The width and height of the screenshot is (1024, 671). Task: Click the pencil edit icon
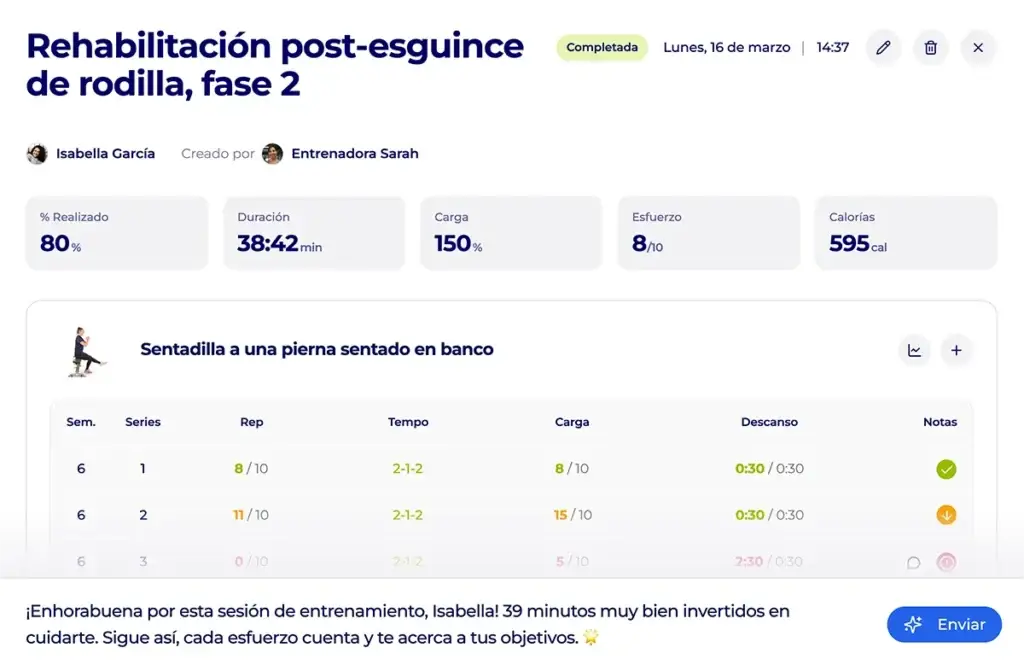pos(883,48)
